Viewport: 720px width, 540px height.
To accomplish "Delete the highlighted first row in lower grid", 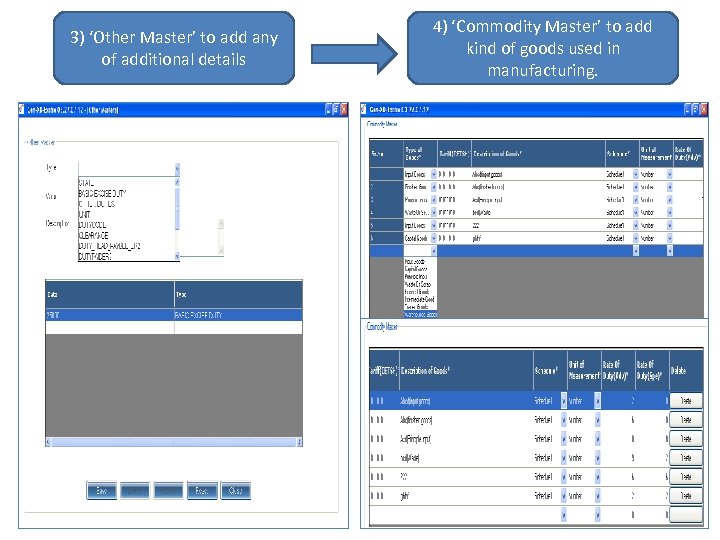I will point(686,401).
